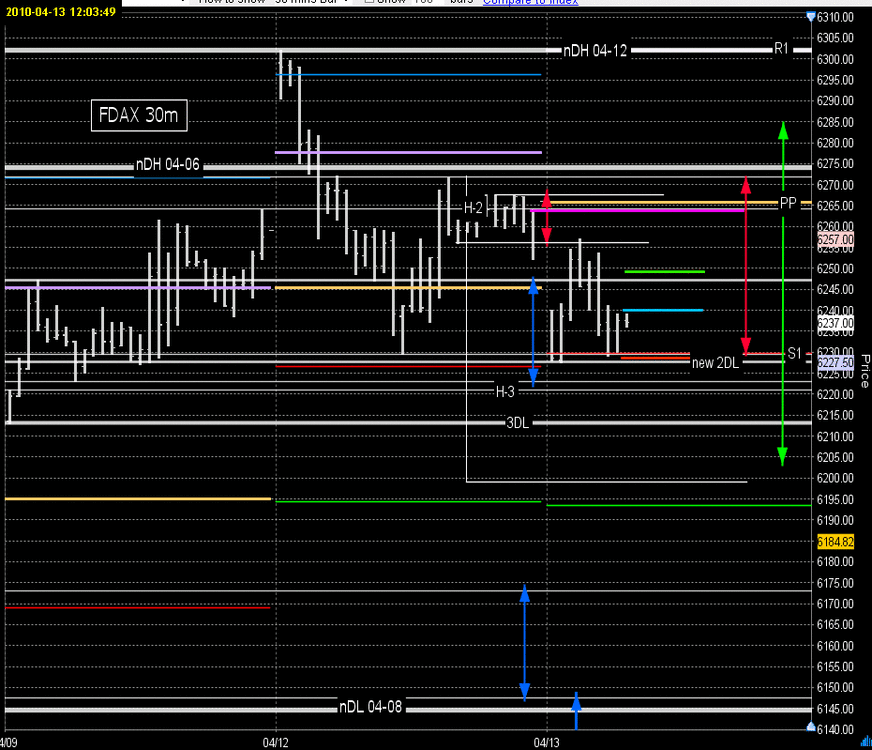
Task: Select the short green line near 6249
Action: (x=665, y=271)
